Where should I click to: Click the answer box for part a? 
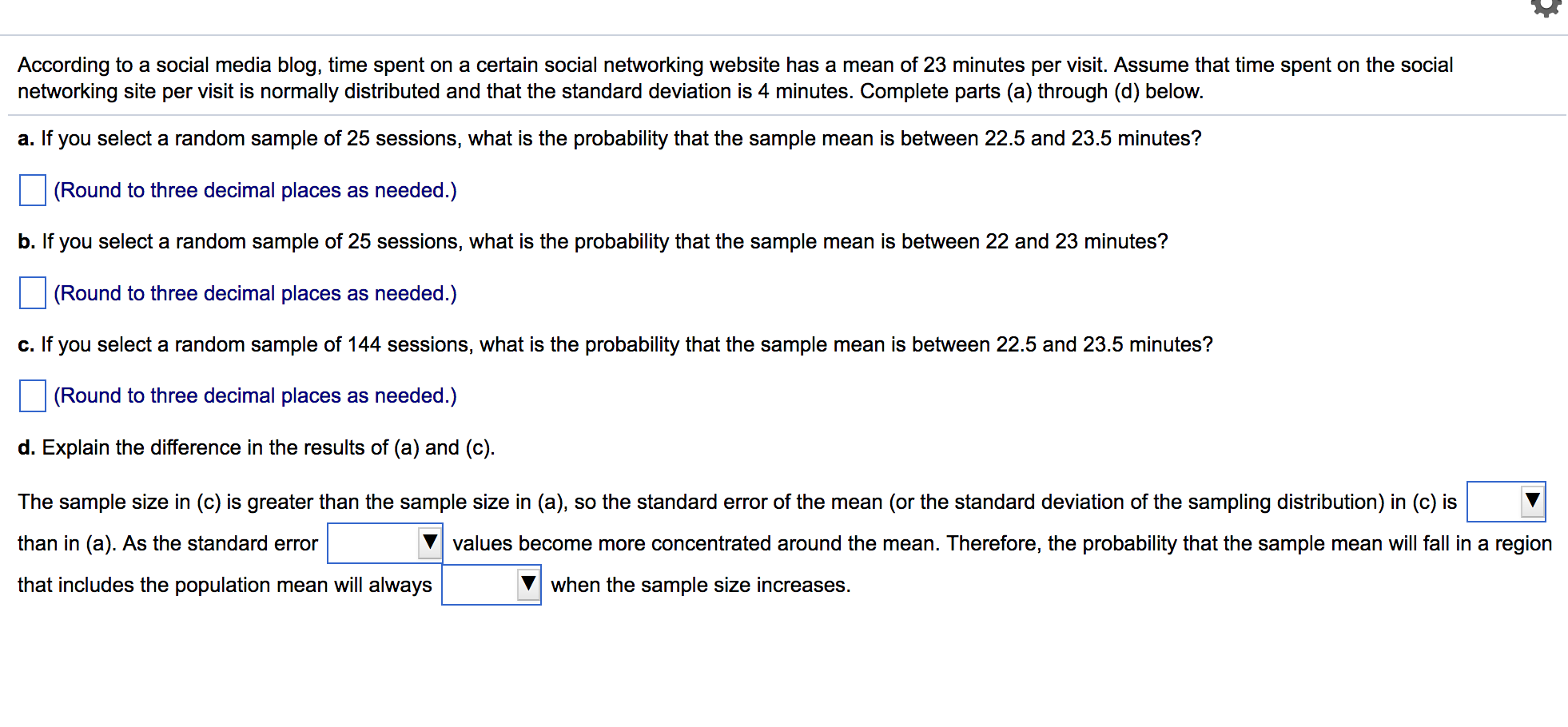click(x=33, y=190)
